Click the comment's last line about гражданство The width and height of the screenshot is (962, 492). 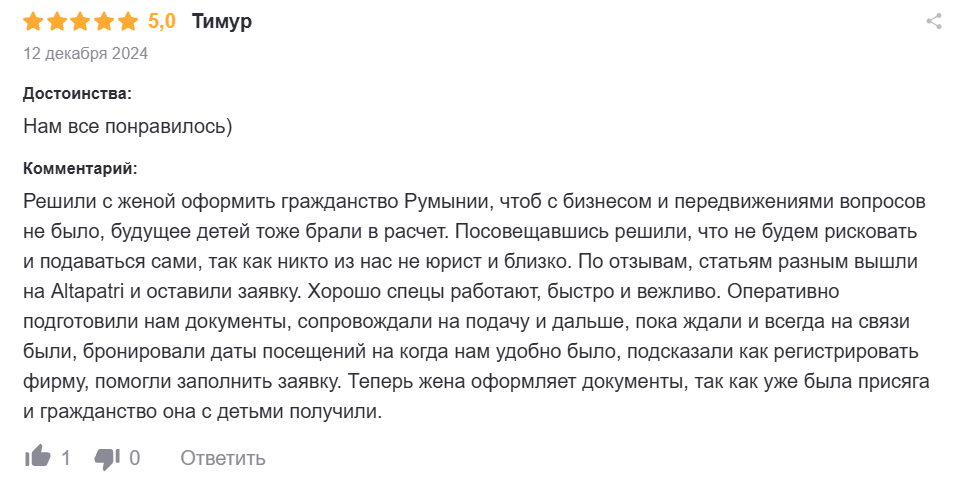pyautogui.click(x=202, y=412)
